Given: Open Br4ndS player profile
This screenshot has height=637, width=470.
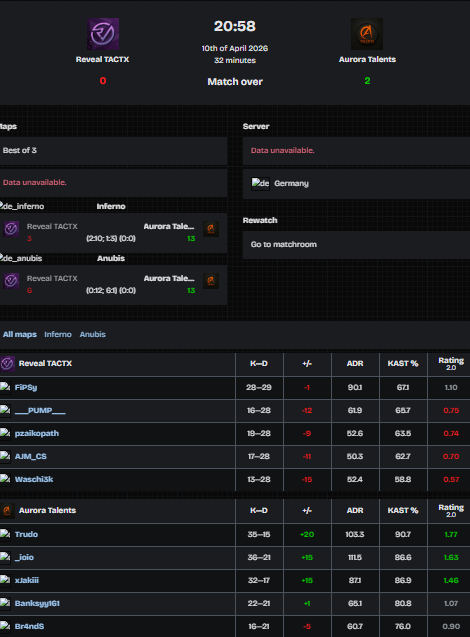Looking at the screenshot, I should (x=29, y=626).
